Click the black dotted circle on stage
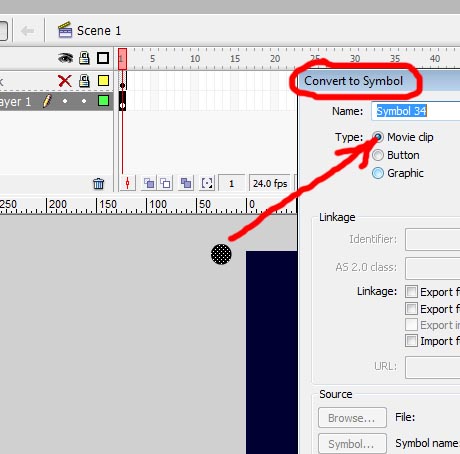The image size is (460, 454). (221, 254)
